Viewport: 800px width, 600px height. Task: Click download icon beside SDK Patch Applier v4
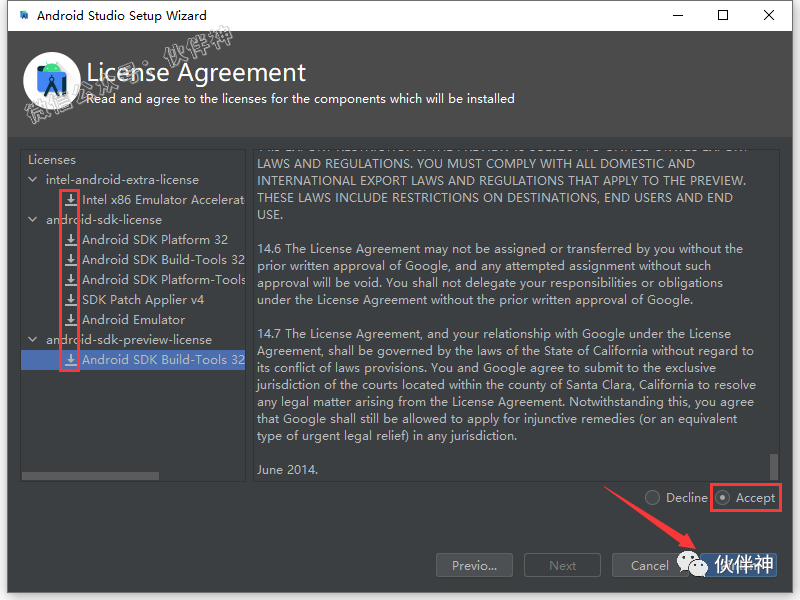[71, 299]
